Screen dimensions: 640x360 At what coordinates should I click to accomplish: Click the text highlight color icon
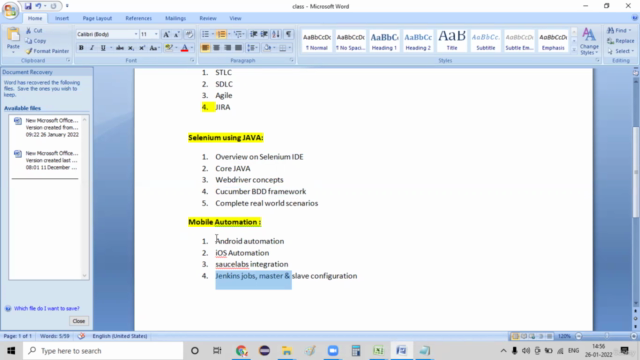(168, 48)
